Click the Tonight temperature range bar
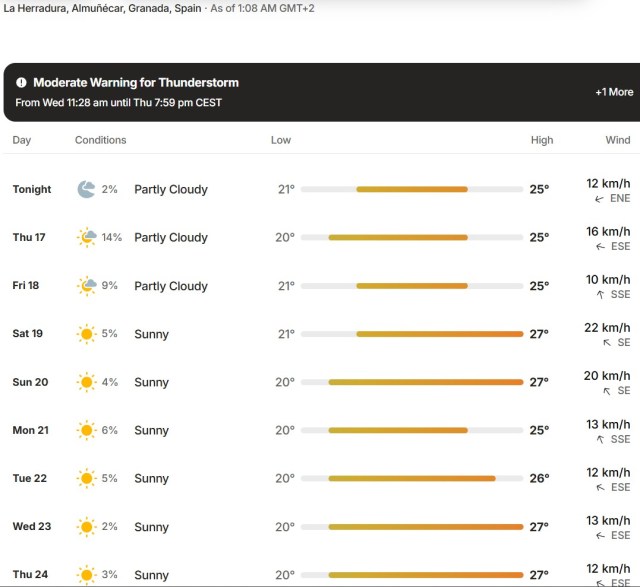The width and height of the screenshot is (640, 587). (412, 189)
